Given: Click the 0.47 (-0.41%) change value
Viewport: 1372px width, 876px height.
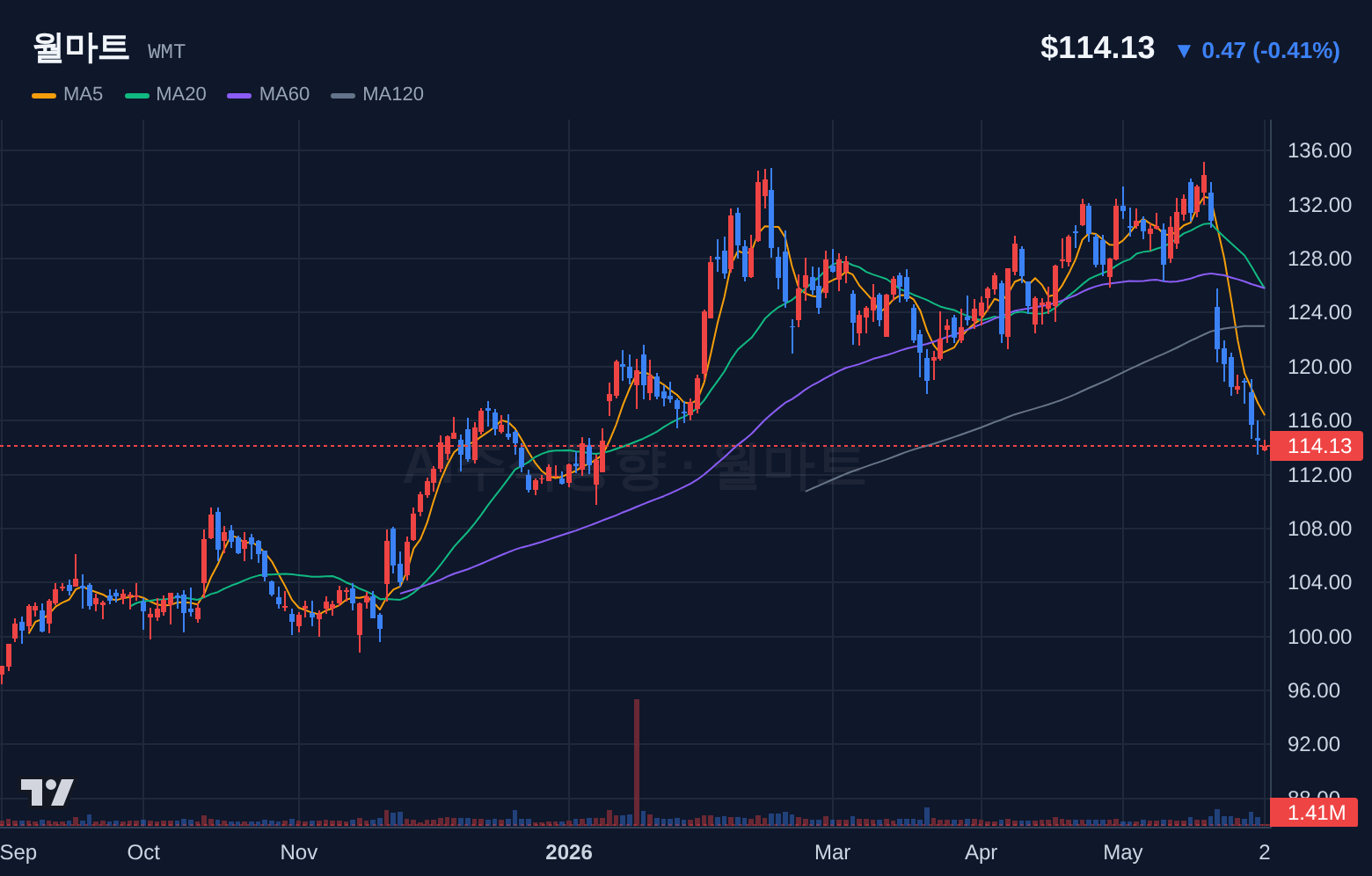Looking at the screenshot, I should click(x=1271, y=50).
